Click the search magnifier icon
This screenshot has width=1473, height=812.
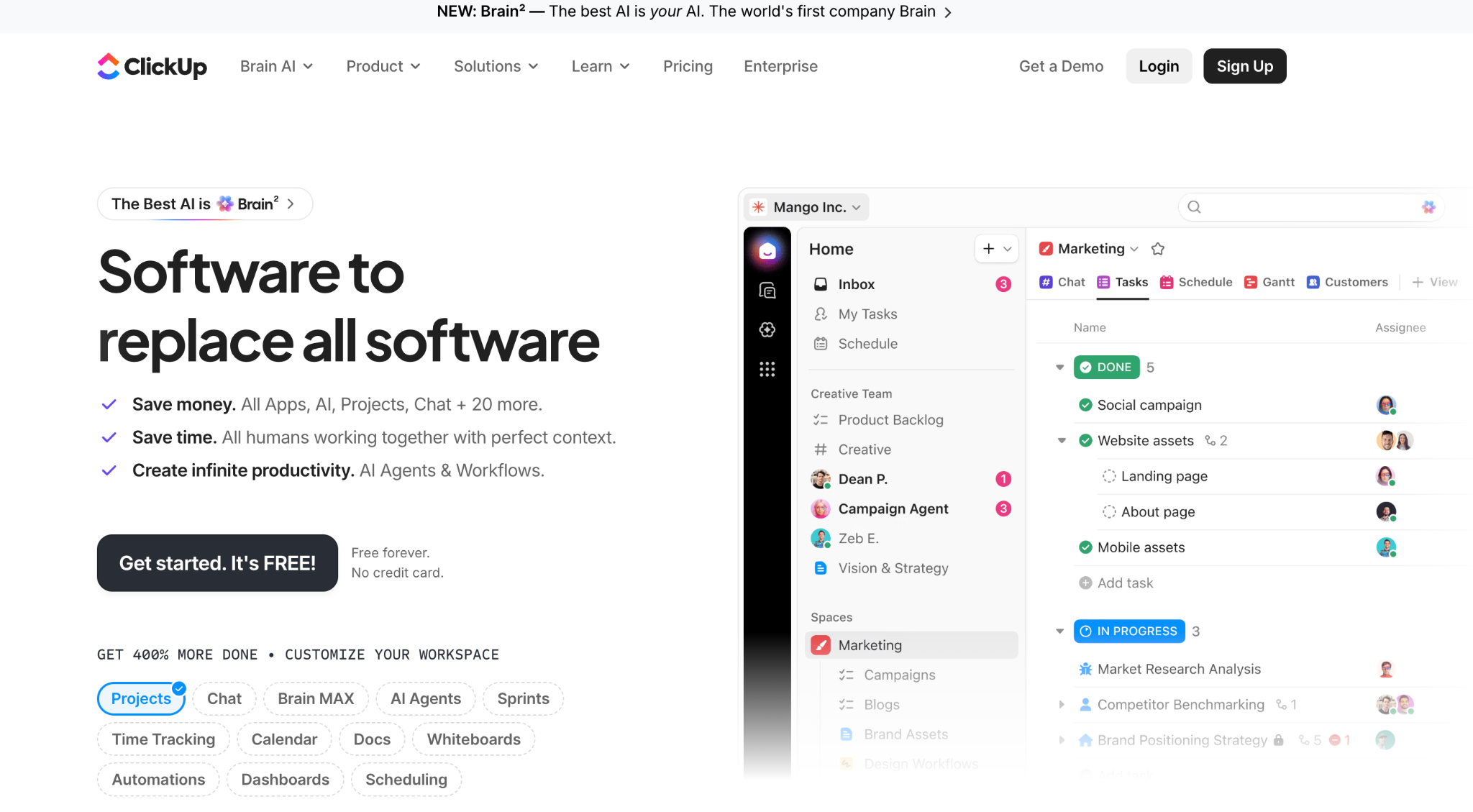(1194, 207)
